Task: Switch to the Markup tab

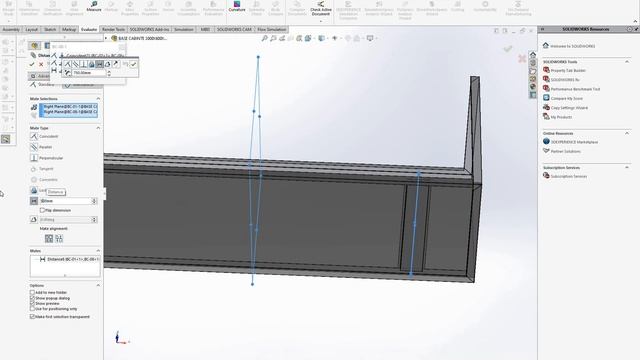Action: [69, 29]
